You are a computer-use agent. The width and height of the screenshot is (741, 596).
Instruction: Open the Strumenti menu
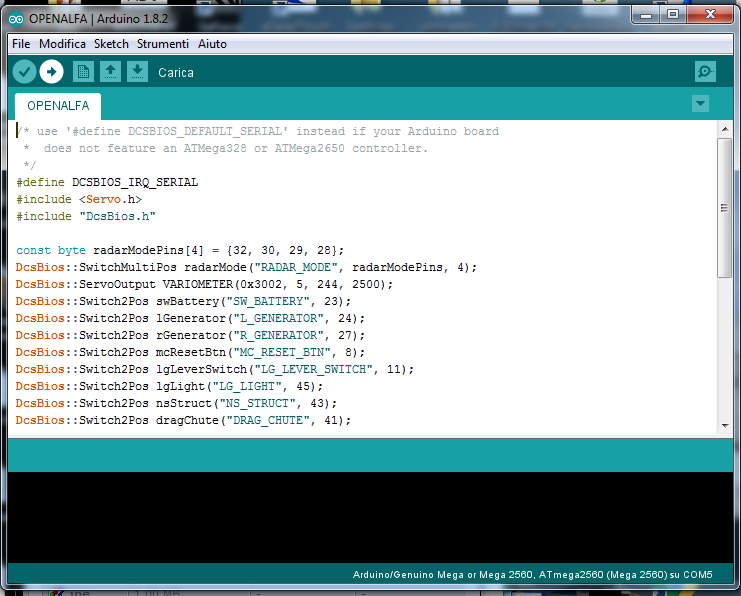coord(163,44)
